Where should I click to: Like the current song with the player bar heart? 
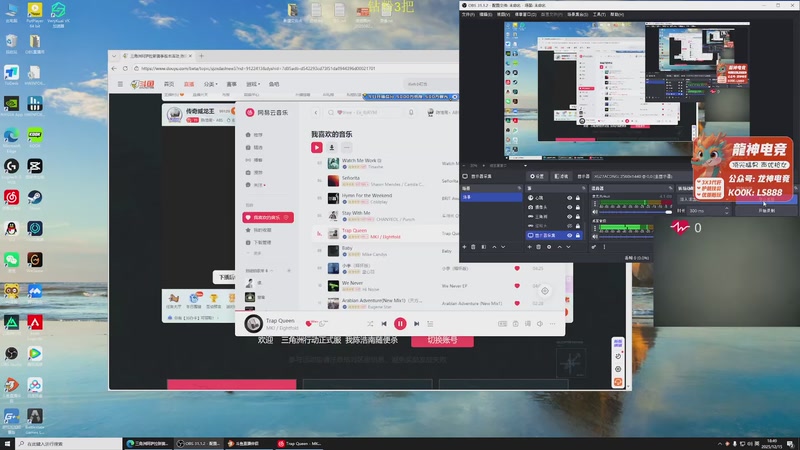[308, 323]
